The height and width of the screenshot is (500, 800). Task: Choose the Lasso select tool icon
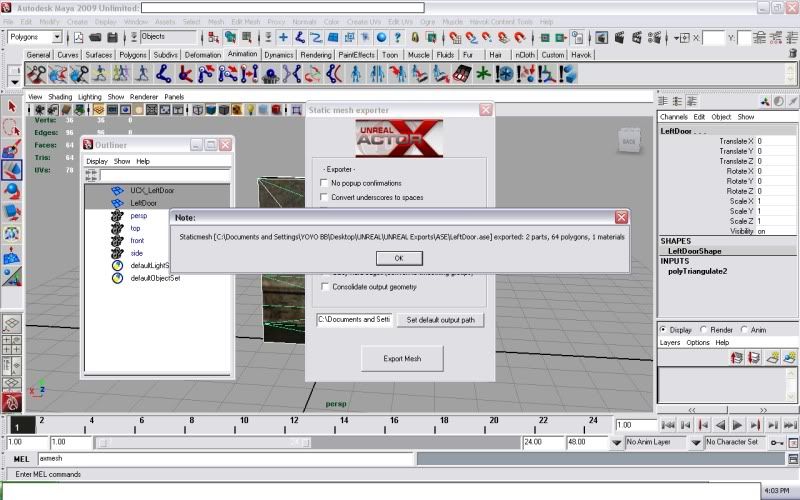tap(12, 128)
